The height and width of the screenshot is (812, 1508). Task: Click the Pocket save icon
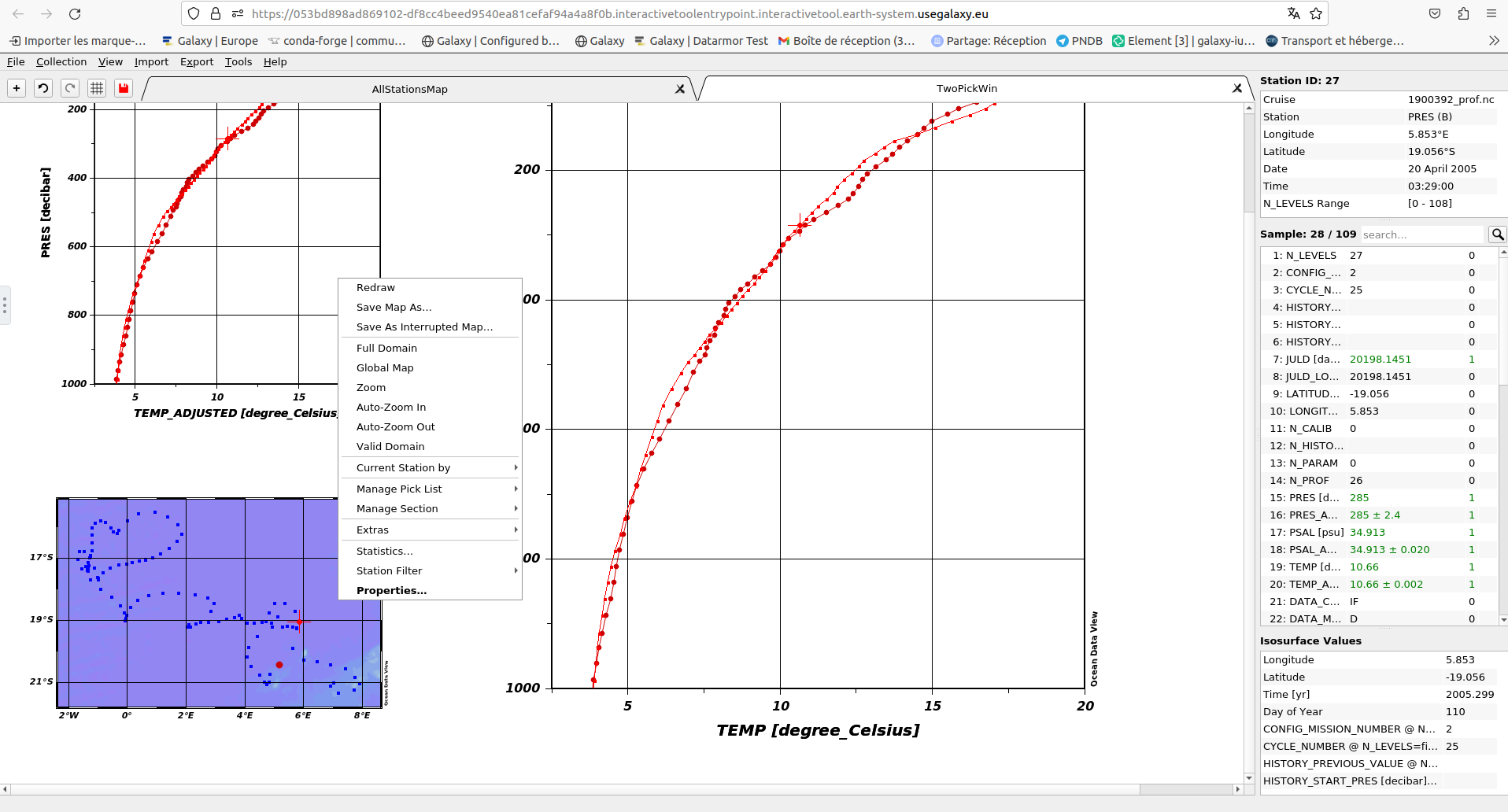coord(1435,13)
